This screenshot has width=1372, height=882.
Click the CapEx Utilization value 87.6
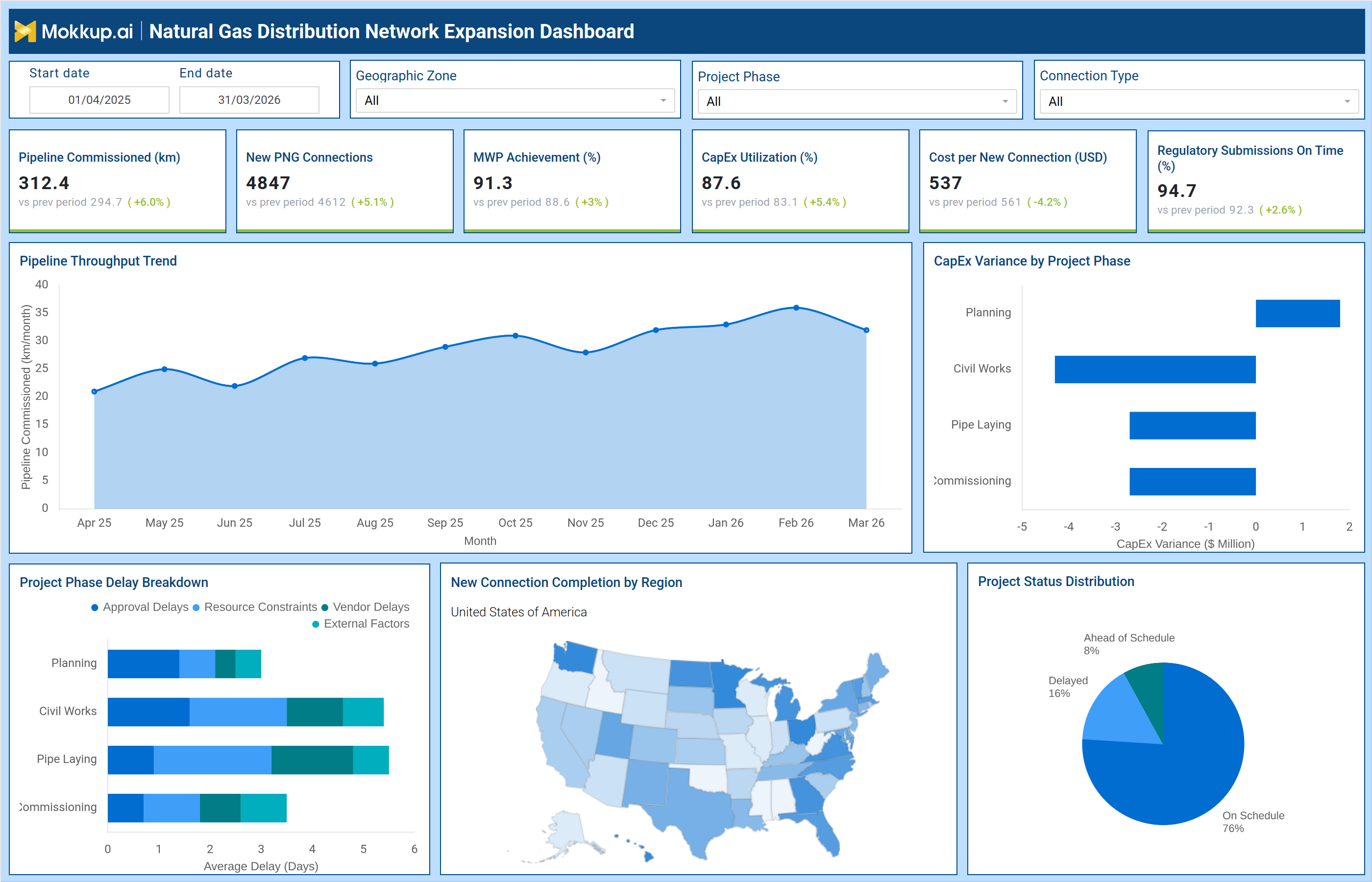point(721,183)
